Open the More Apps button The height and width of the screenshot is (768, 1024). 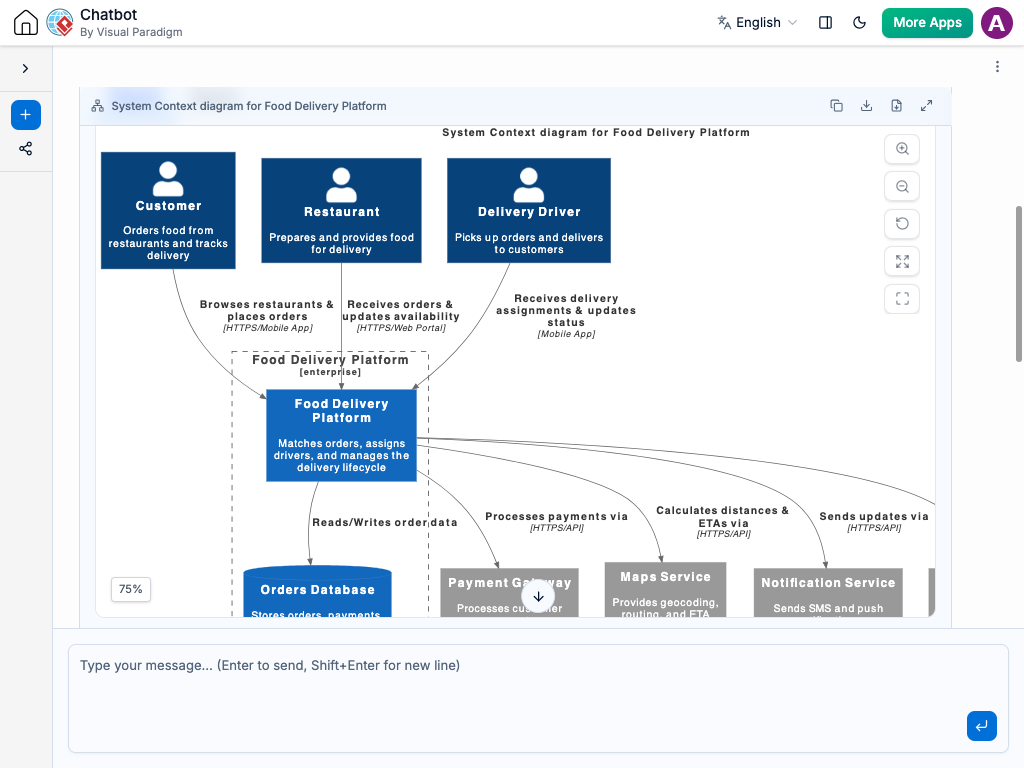927,22
